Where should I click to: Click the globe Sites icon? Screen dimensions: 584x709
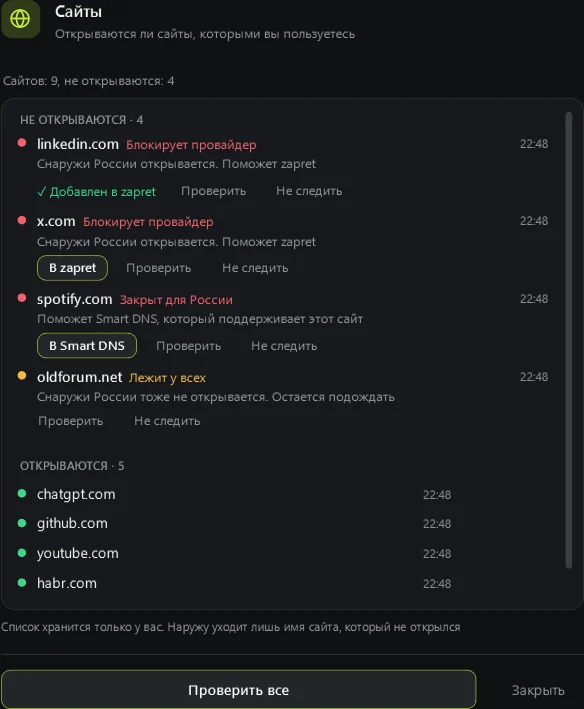click(x=20, y=19)
